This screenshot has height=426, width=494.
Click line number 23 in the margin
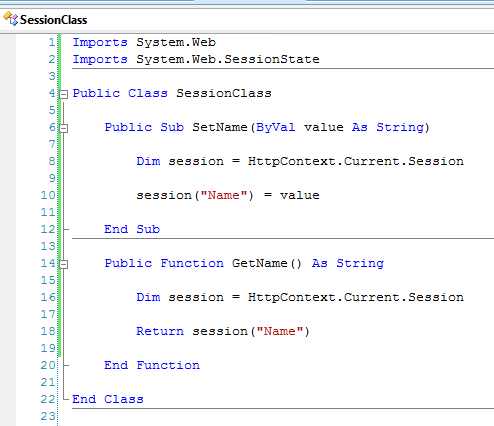pyautogui.click(x=48, y=416)
